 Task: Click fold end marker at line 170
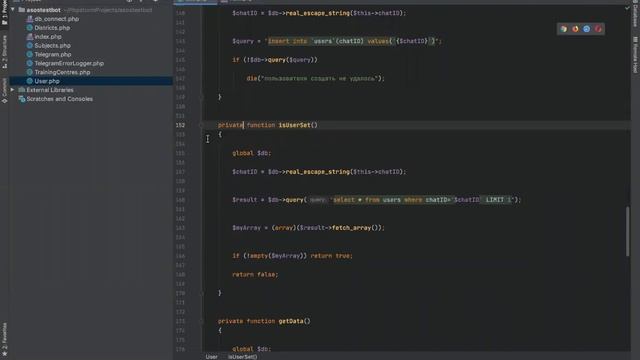pos(201,293)
